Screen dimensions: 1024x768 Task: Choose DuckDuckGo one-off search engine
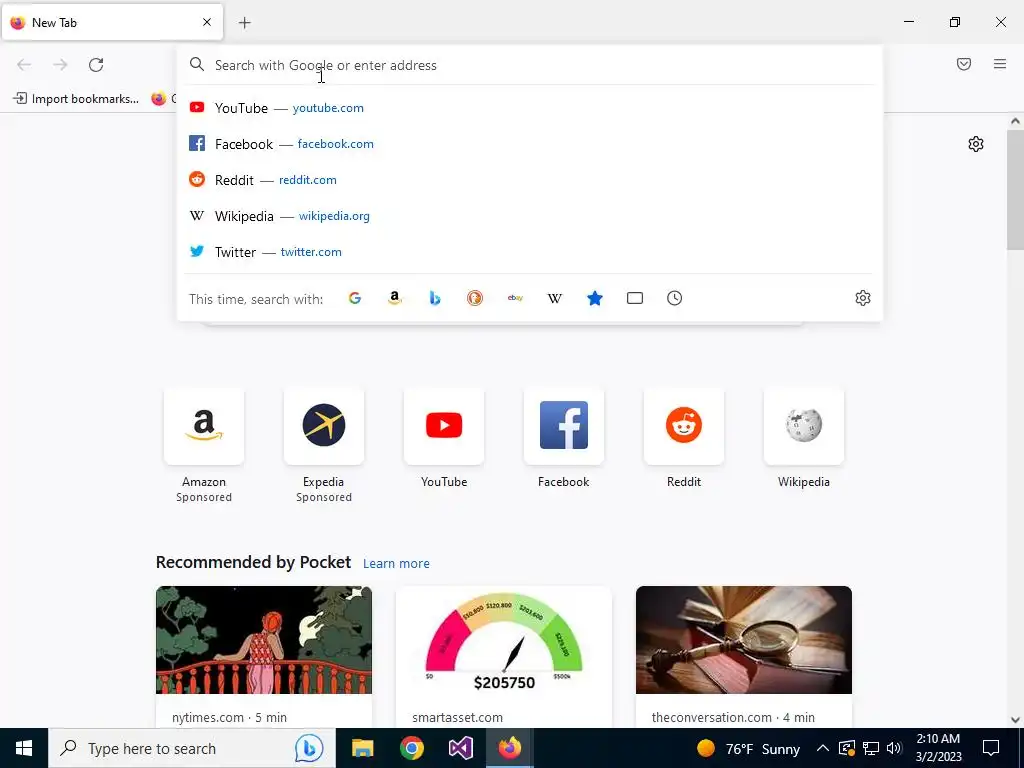pos(475,298)
